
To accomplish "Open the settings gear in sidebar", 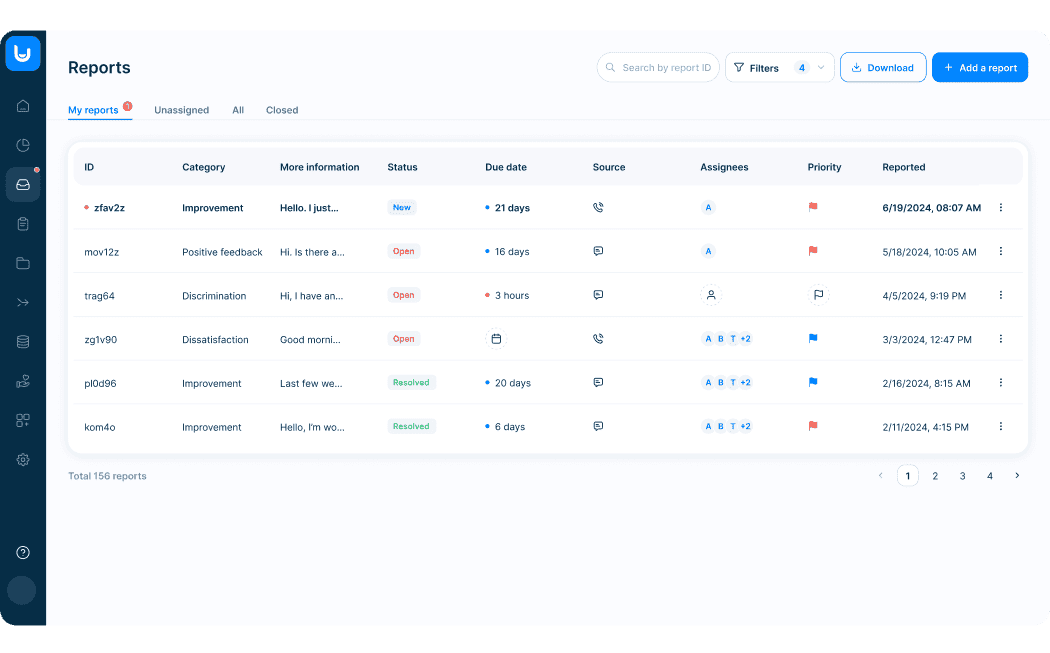I will click(23, 460).
